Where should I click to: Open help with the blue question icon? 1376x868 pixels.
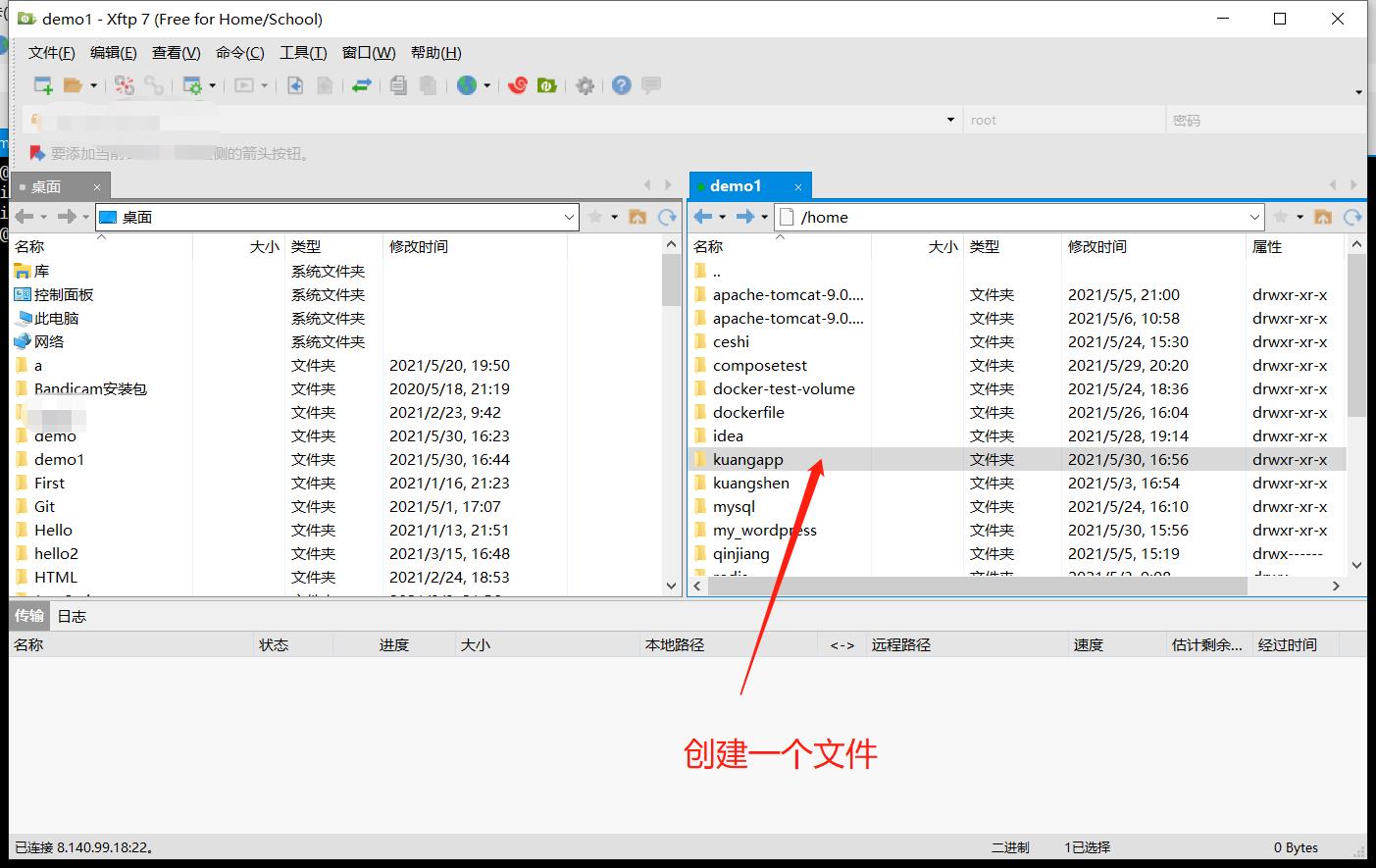click(x=622, y=85)
